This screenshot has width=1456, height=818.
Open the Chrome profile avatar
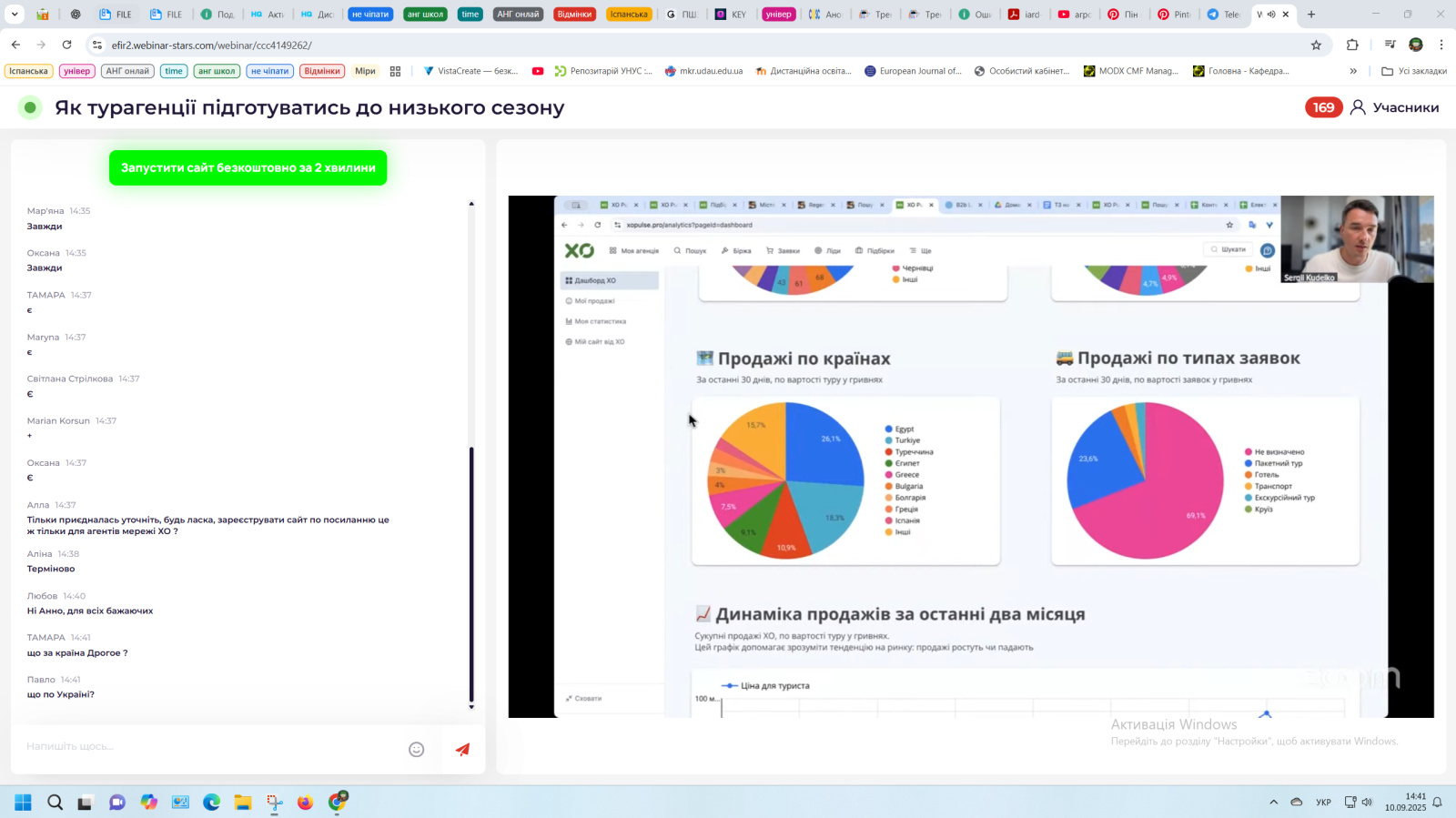coord(1416,45)
